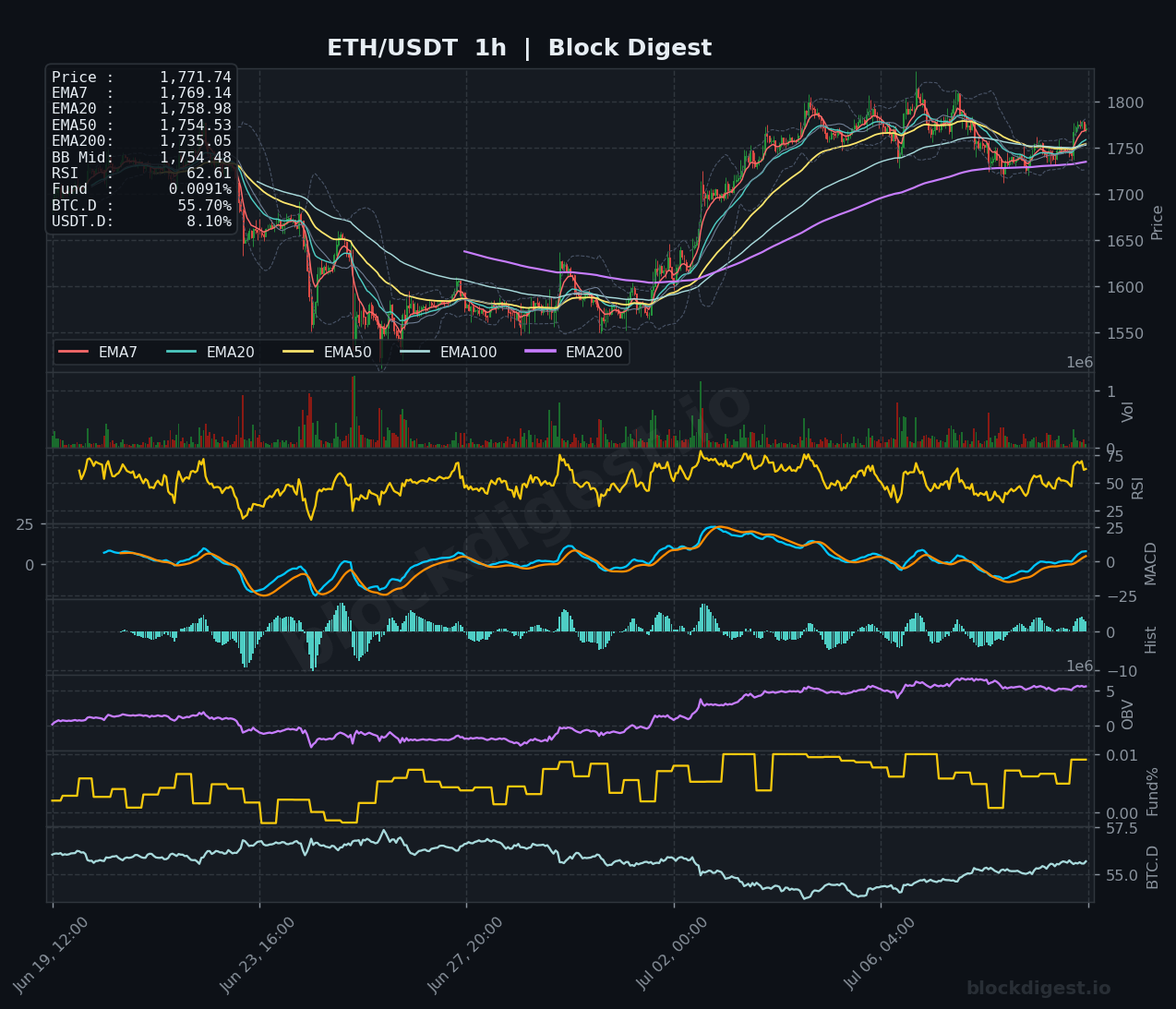This screenshot has width=1176, height=1009.
Task: Click the BTC.D axis title
Action: pos(1153,867)
